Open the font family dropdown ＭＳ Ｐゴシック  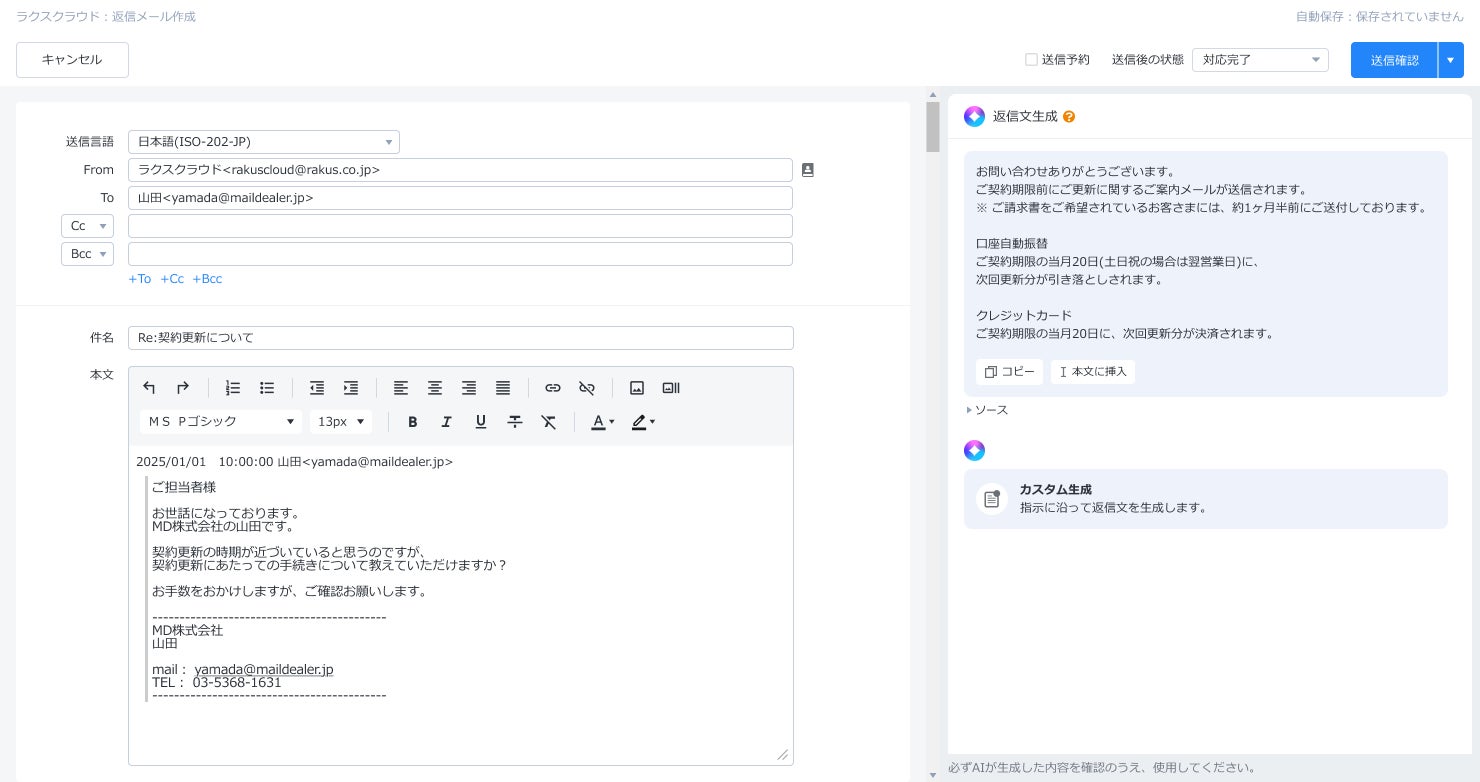pos(220,421)
